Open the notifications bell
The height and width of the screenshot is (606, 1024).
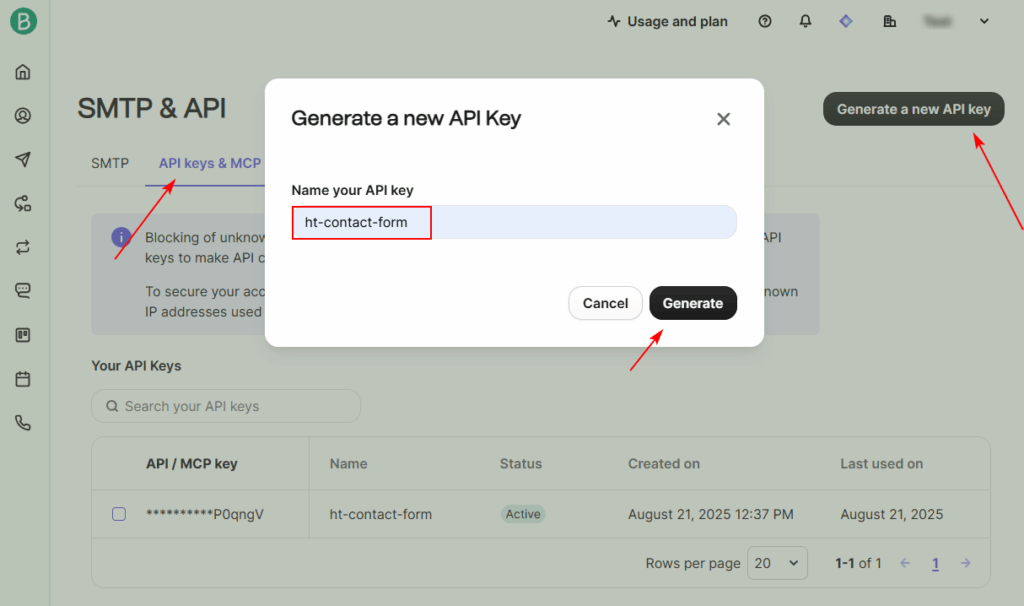pos(805,21)
